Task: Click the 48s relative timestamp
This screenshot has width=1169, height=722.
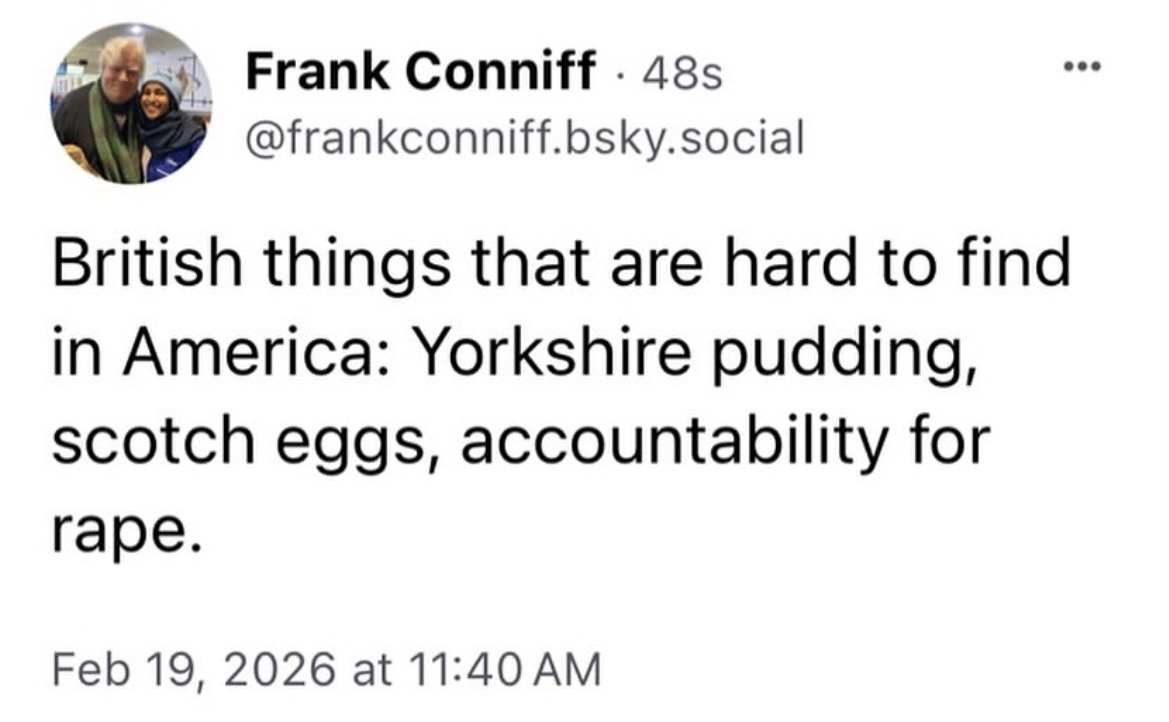Action: click(684, 75)
